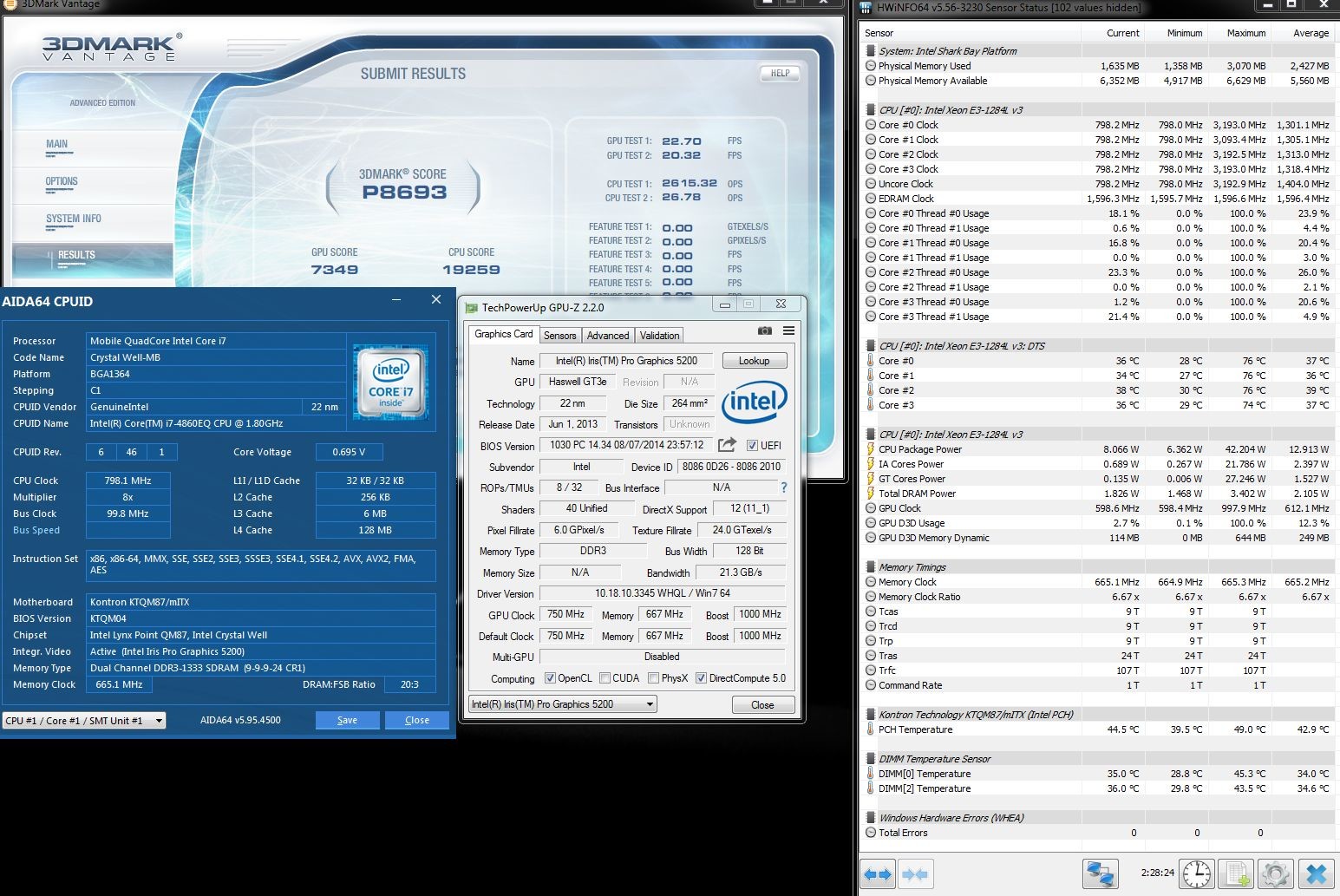Open HWiNFO sensor settings gear
This screenshot has height=896, width=1340.
pos(1276,873)
